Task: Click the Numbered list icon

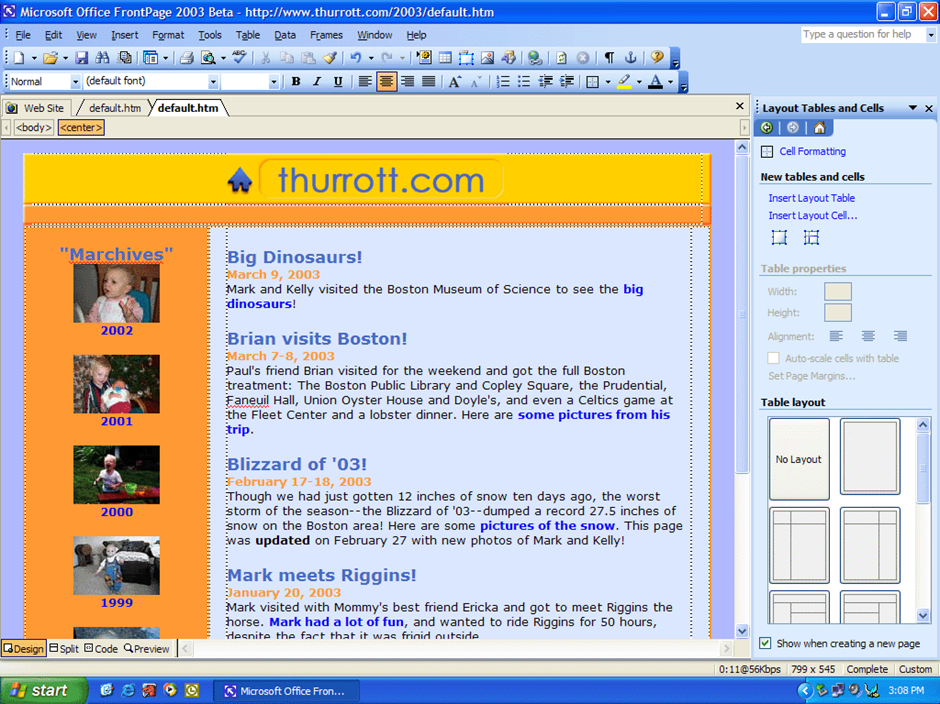Action: 503,82
